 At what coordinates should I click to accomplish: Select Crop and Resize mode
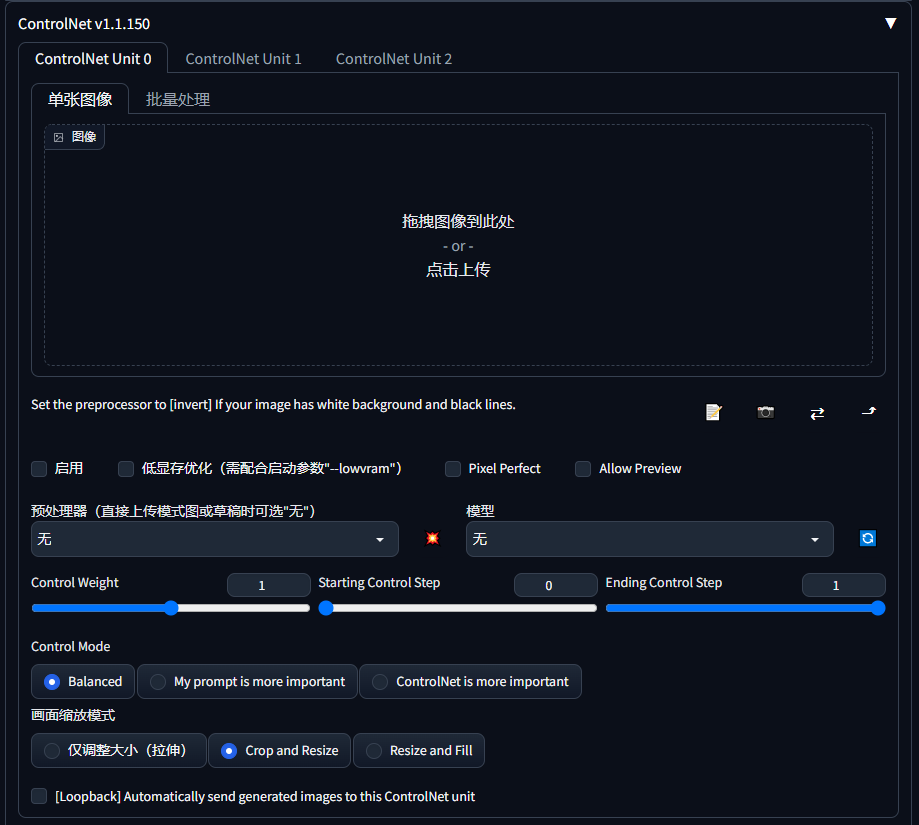(x=280, y=751)
